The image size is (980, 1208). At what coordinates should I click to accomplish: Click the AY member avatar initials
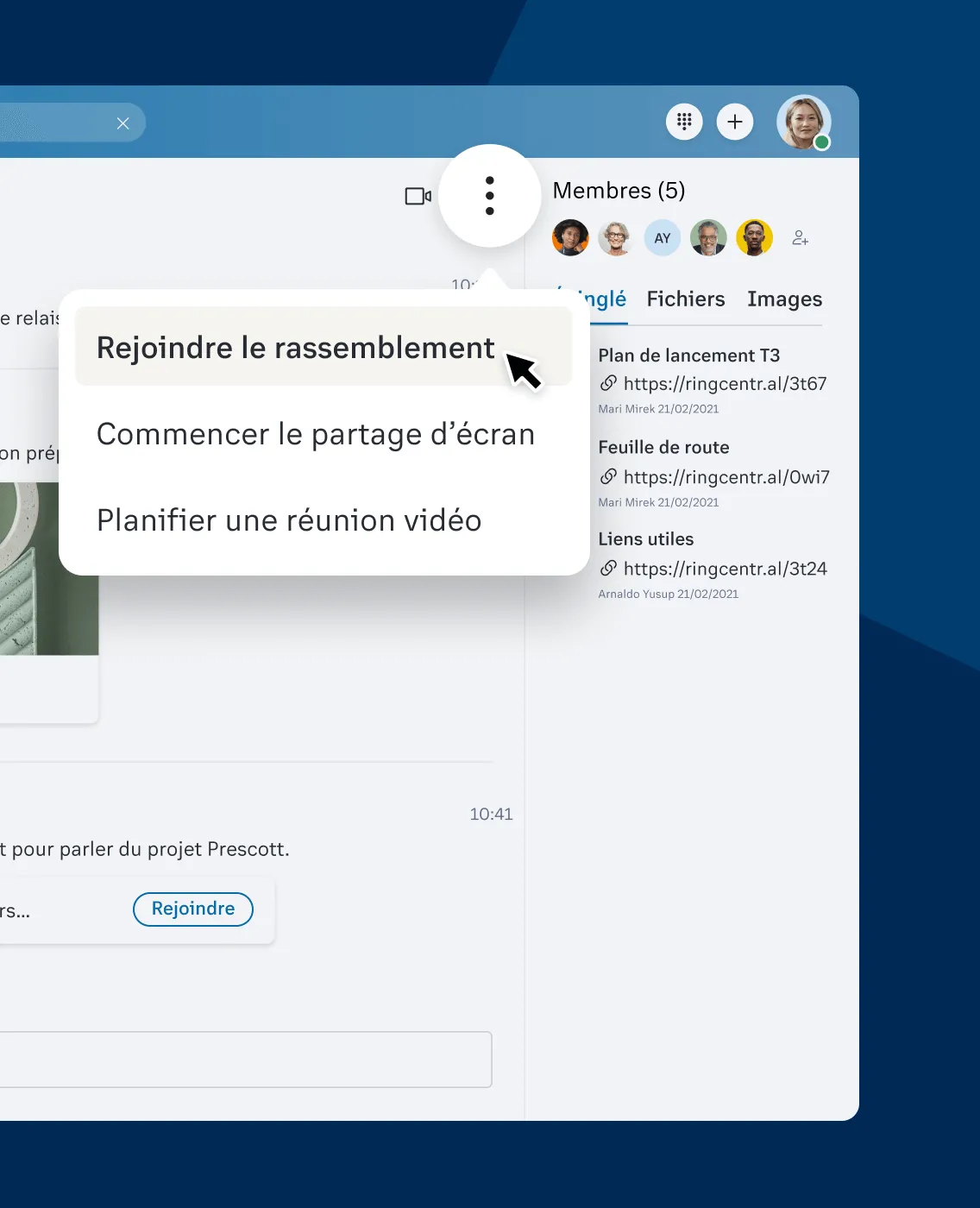tap(662, 237)
